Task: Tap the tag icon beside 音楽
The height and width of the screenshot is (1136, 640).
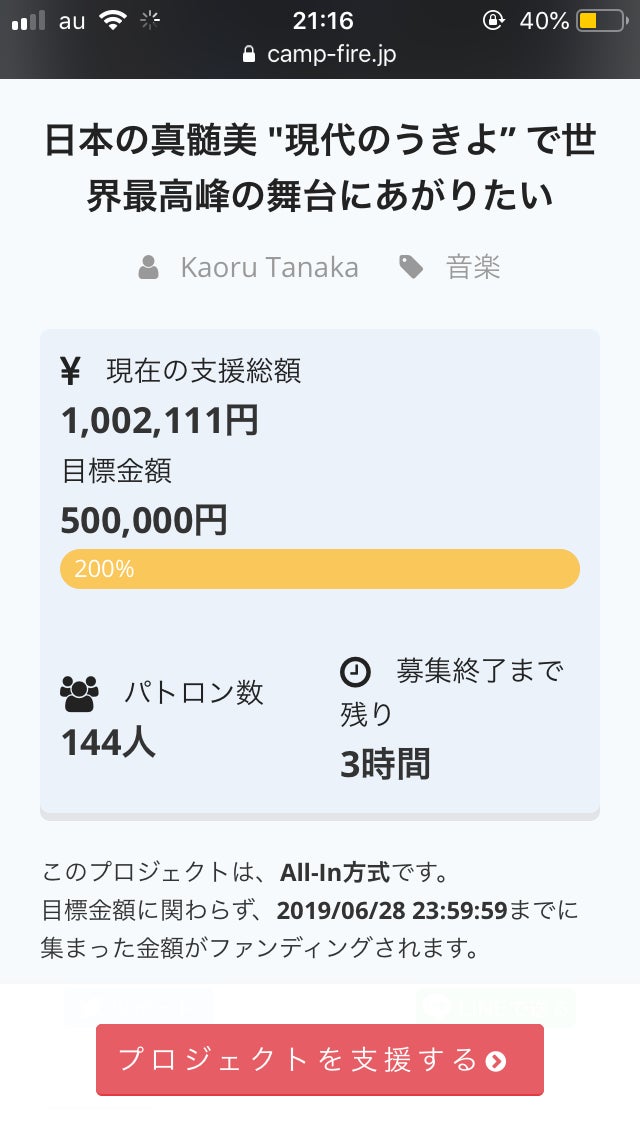Action: coord(411,267)
